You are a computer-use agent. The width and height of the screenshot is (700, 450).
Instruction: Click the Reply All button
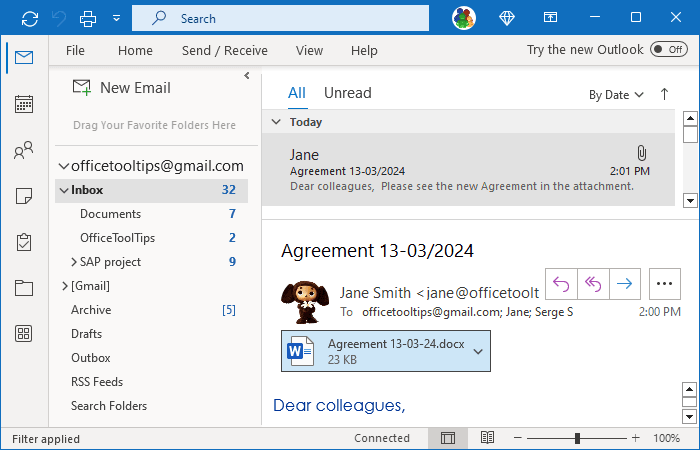coord(592,284)
